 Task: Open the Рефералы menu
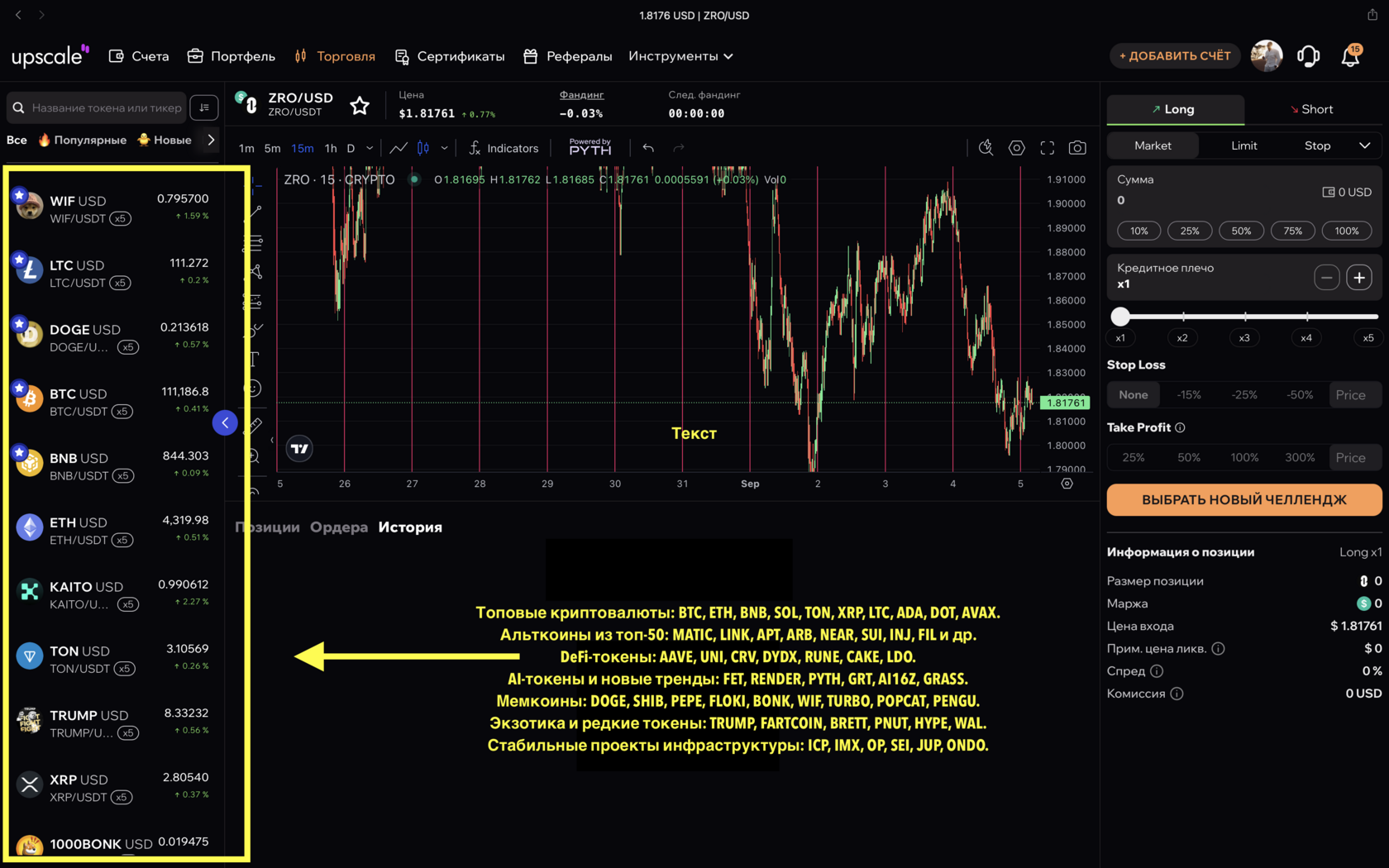[568, 56]
